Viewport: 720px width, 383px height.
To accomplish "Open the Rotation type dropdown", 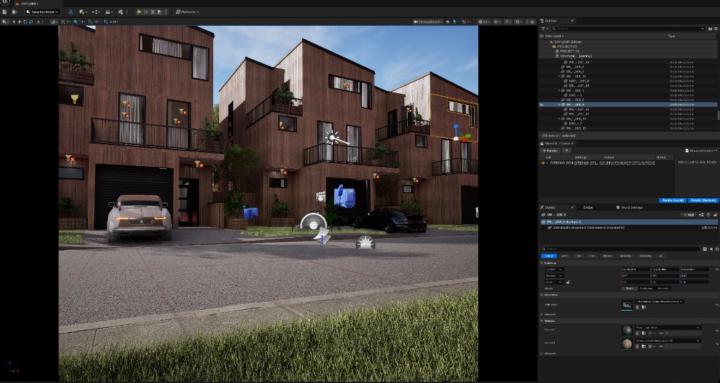I will (554, 276).
